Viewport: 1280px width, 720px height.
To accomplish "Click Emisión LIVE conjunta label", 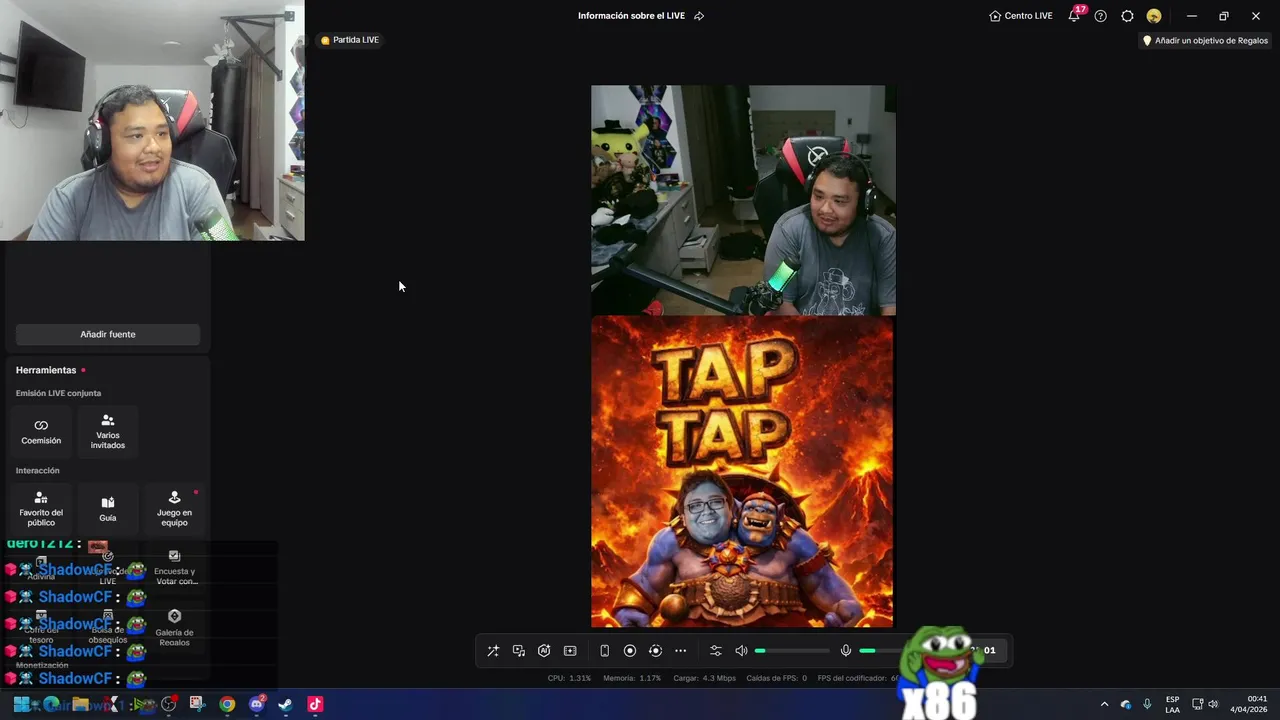I will (58, 393).
